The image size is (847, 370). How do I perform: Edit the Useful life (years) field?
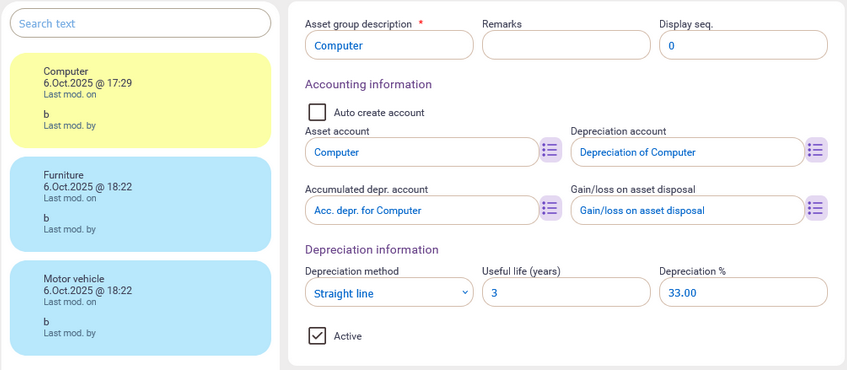coord(566,292)
